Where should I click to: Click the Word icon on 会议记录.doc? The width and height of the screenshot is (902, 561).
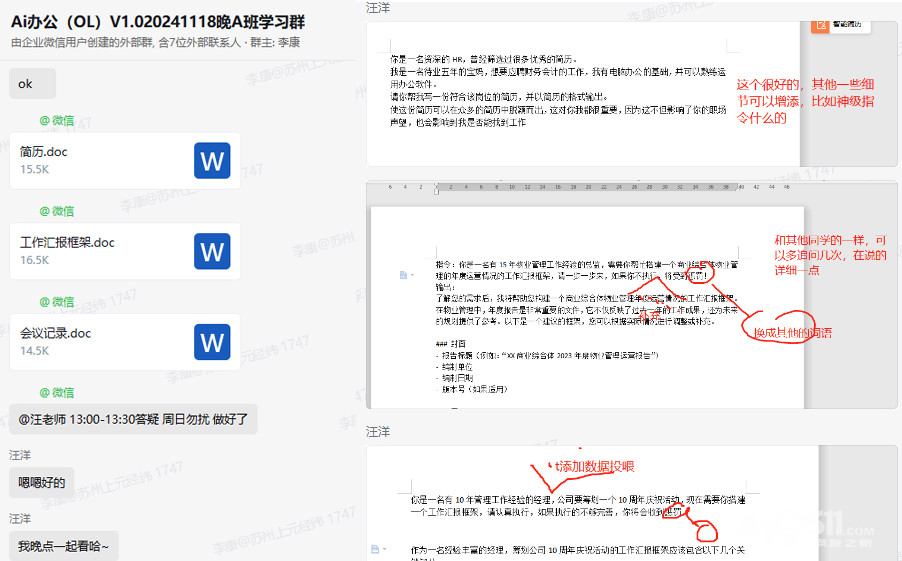212,342
